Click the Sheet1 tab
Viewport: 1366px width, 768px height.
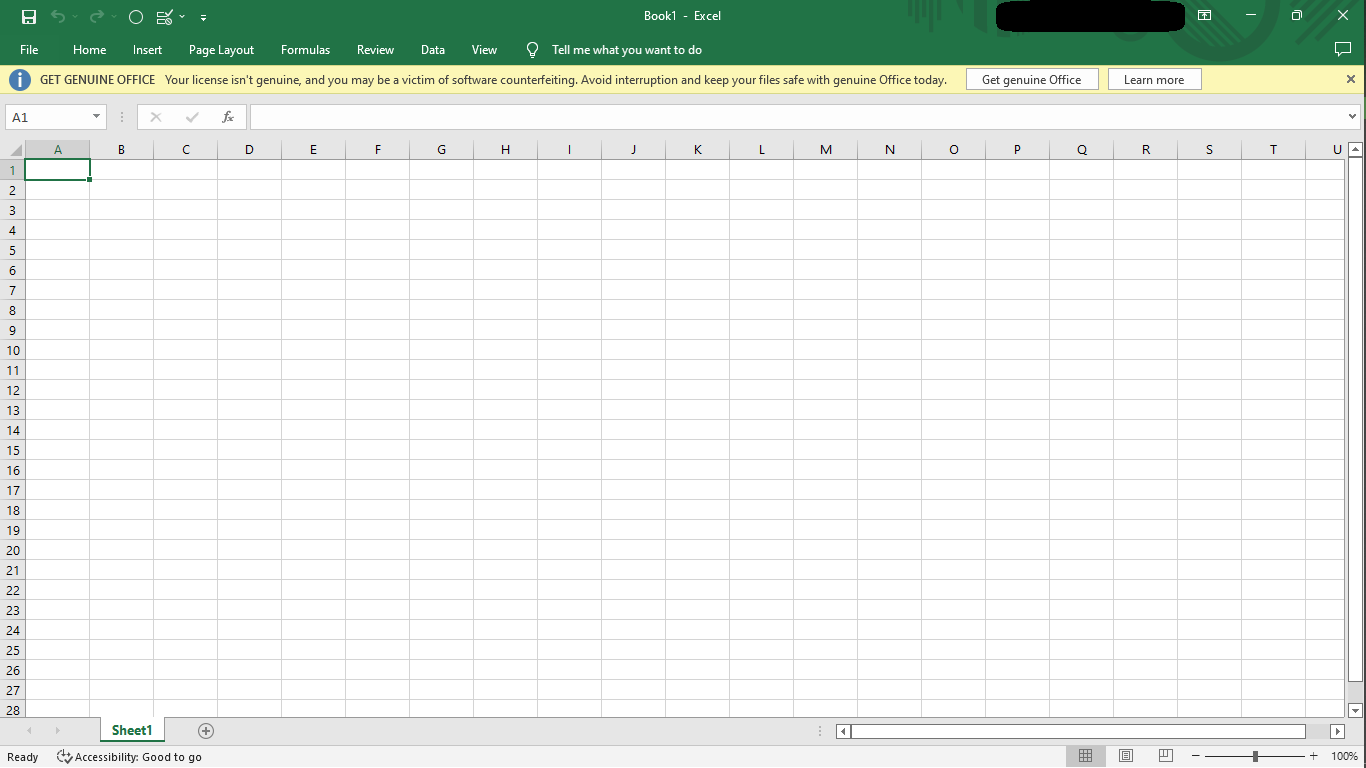[132, 731]
